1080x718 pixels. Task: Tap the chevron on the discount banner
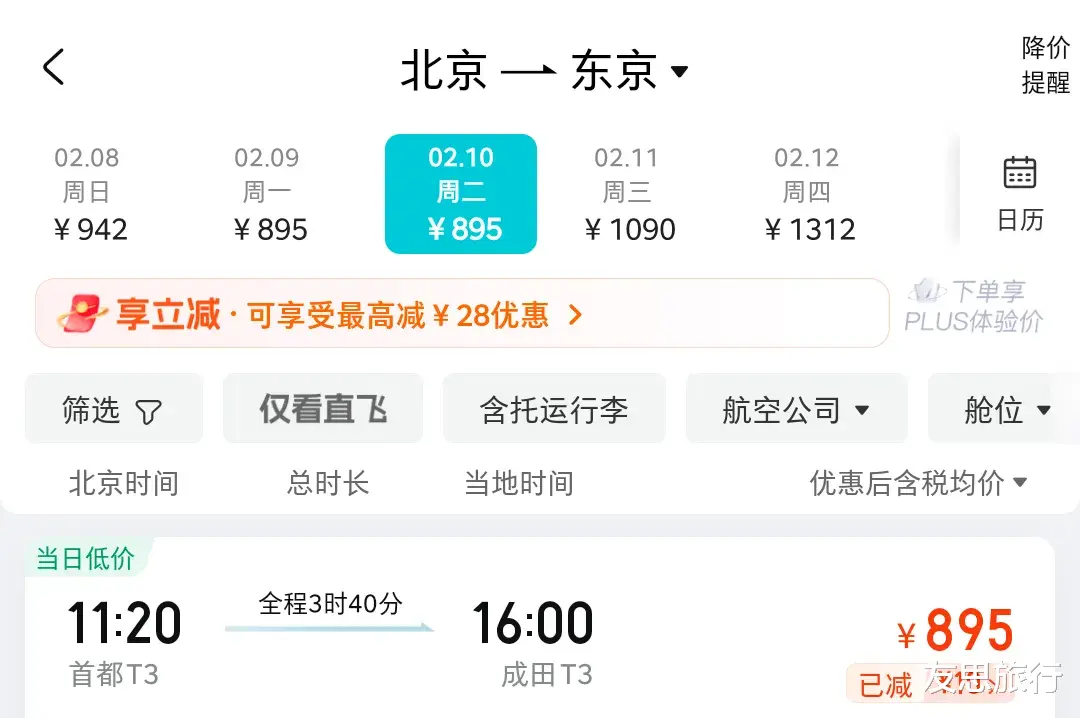pos(574,315)
